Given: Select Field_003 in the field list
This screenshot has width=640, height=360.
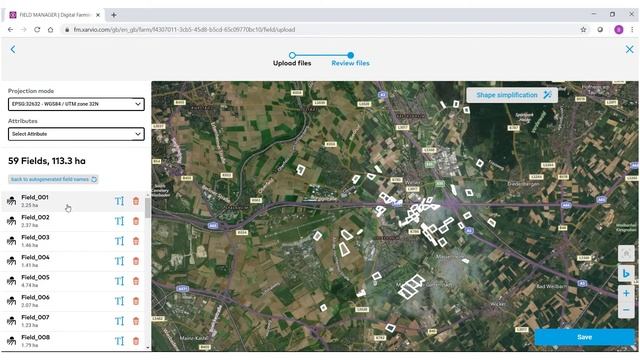Looking at the screenshot, I should [73, 241].
